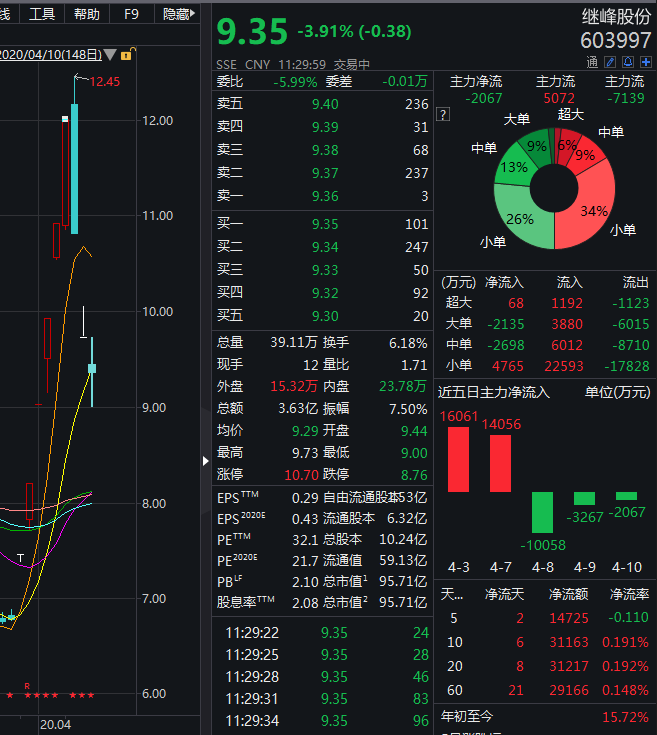Click the 大单 net value -2135
This screenshot has height=735, width=657.
[x=506, y=324]
